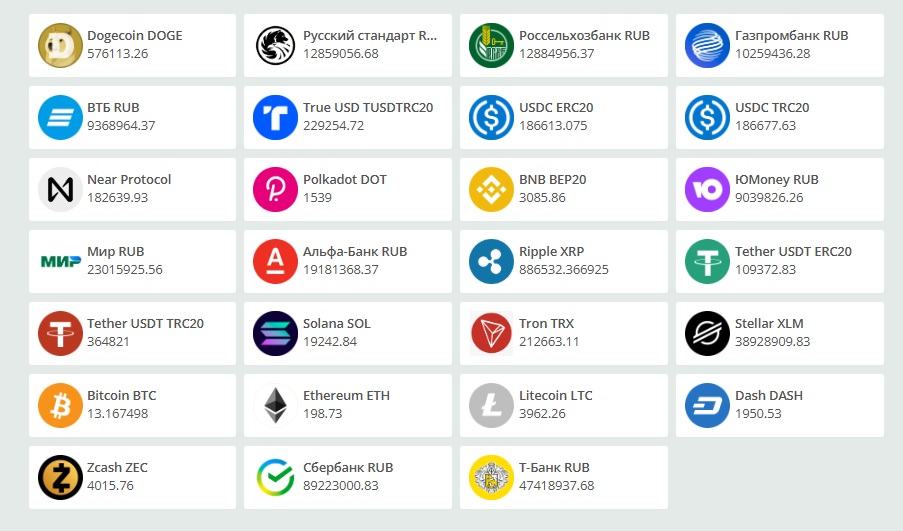Select the Bitcoin BTC orange logo
The width and height of the screenshot is (903, 531).
tap(60, 405)
